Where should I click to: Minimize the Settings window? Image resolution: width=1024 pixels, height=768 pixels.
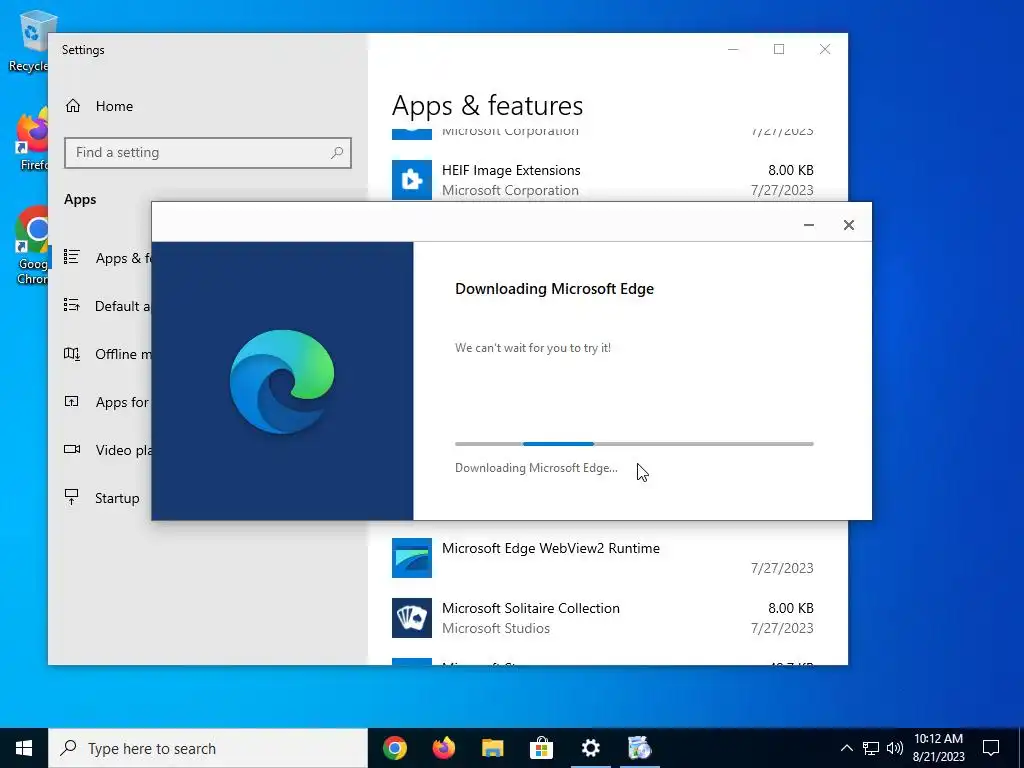pyautogui.click(x=733, y=50)
